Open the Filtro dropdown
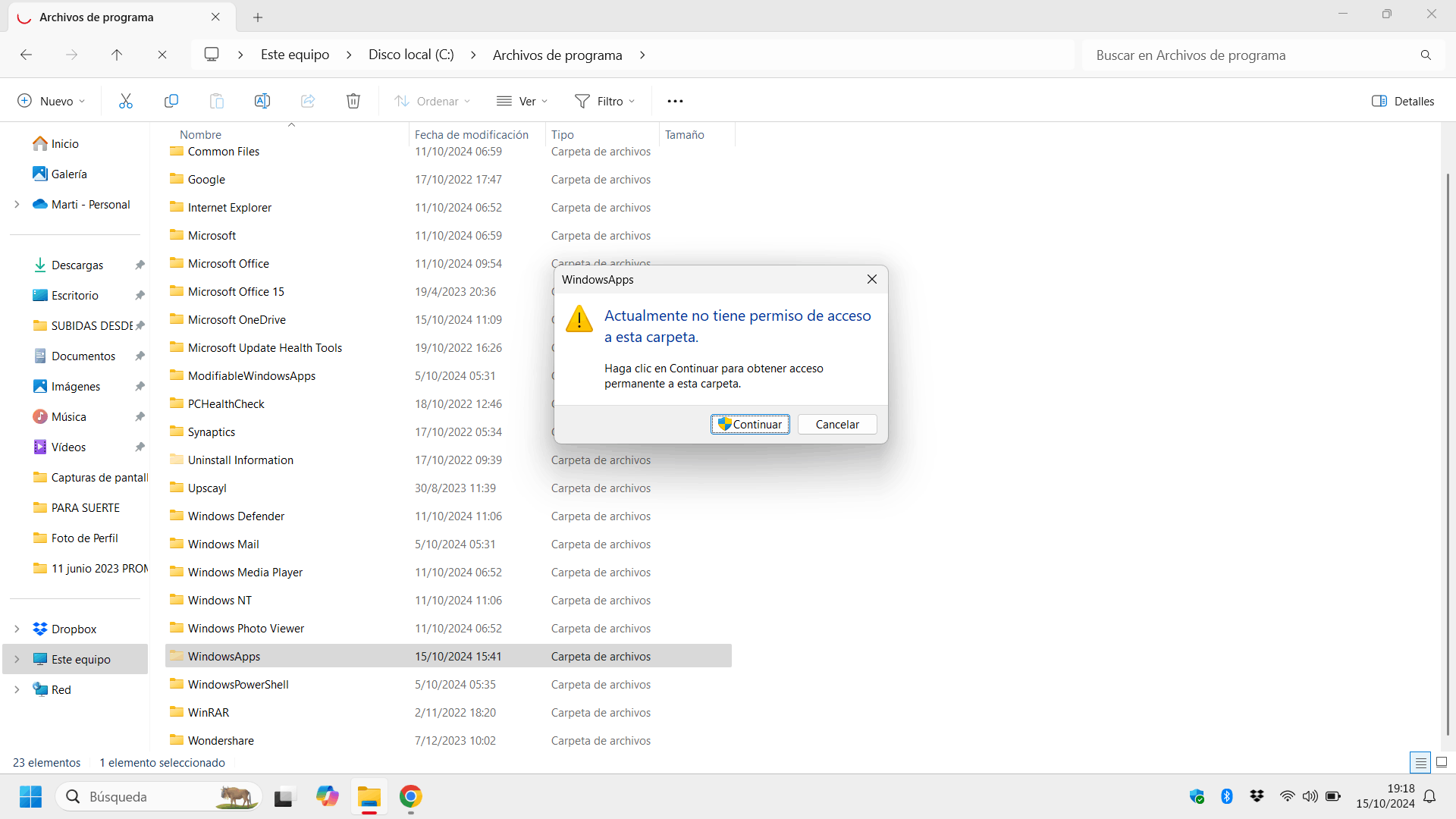This screenshot has width=1456, height=819. click(604, 101)
